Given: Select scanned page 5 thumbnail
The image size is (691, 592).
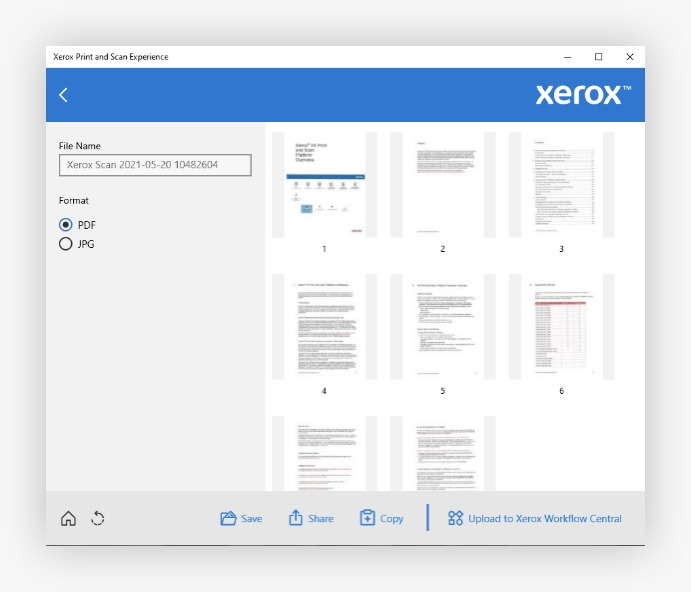Looking at the screenshot, I should tap(443, 327).
